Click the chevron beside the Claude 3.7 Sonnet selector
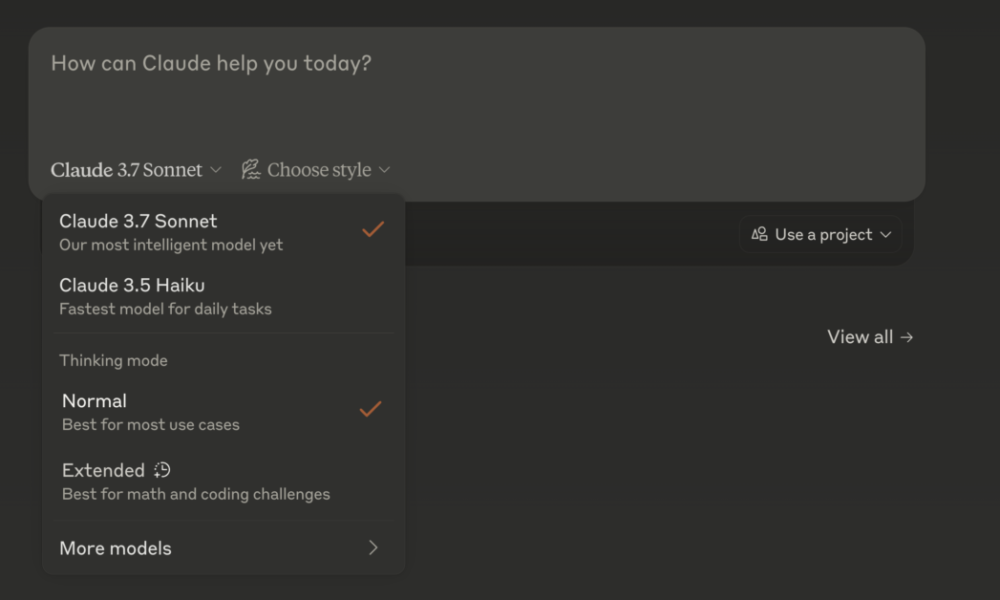The width and height of the screenshot is (1000, 600). click(x=215, y=170)
